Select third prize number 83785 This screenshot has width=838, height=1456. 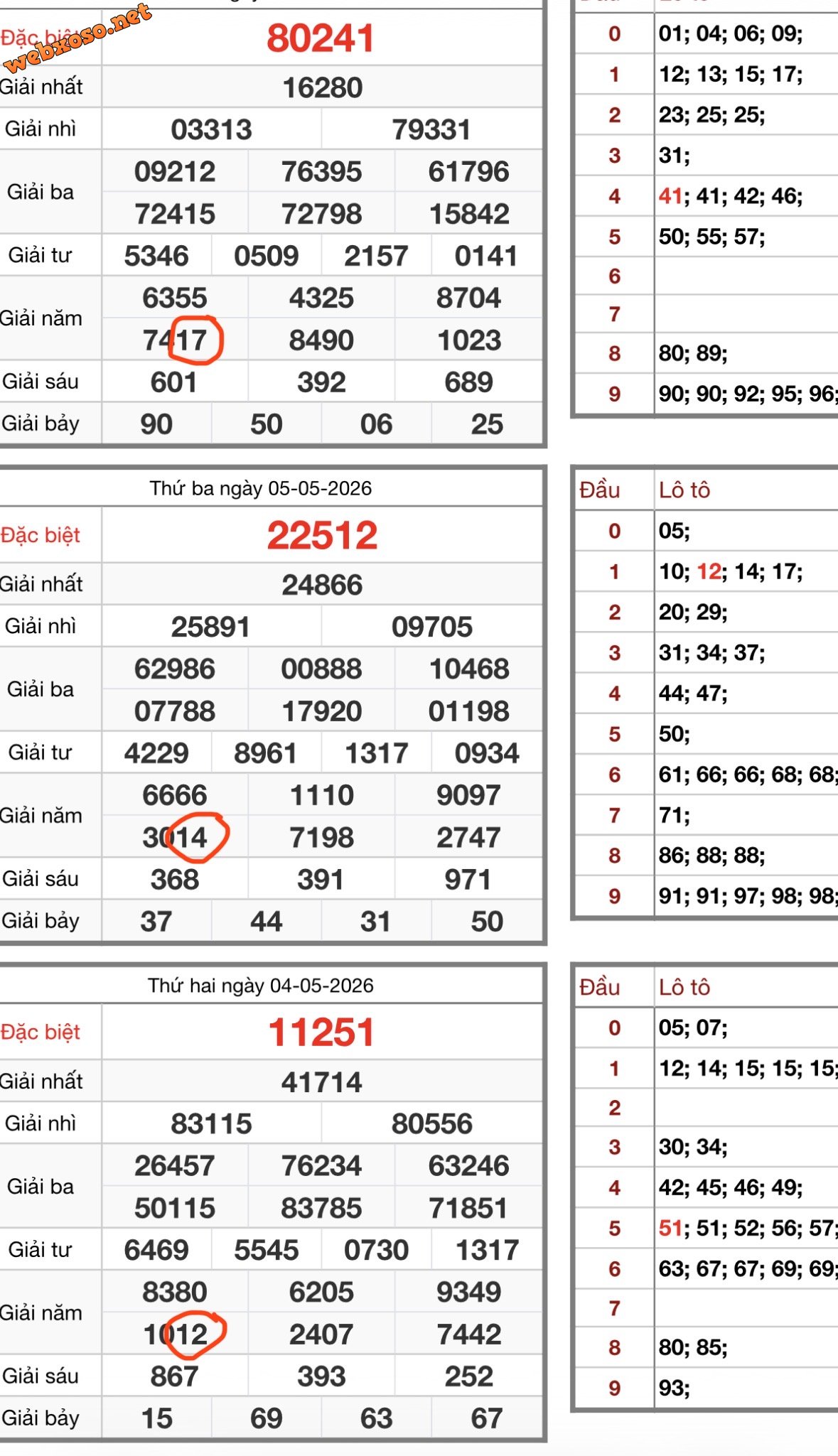pyautogui.click(x=321, y=1209)
